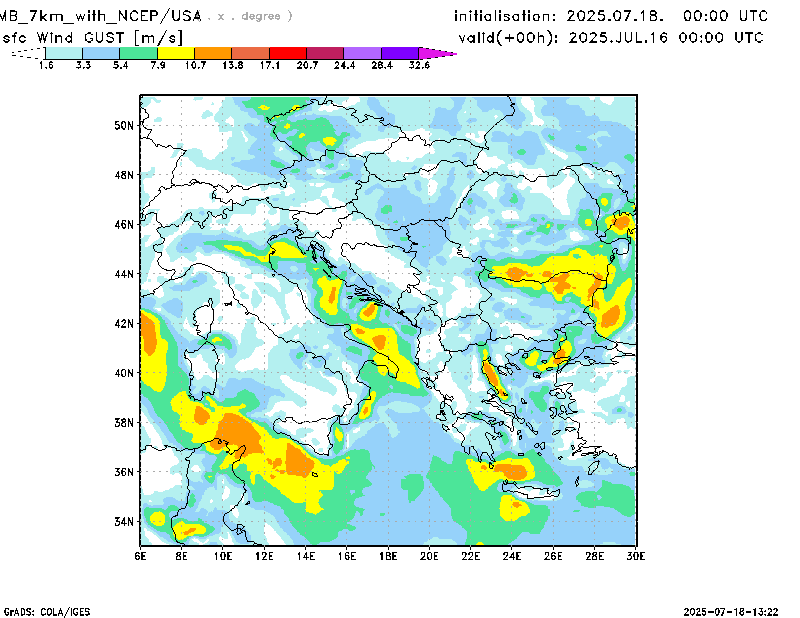The height and width of the screenshot is (618, 800).
Task: Click the 14E longitude label
Action: (x=306, y=556)
